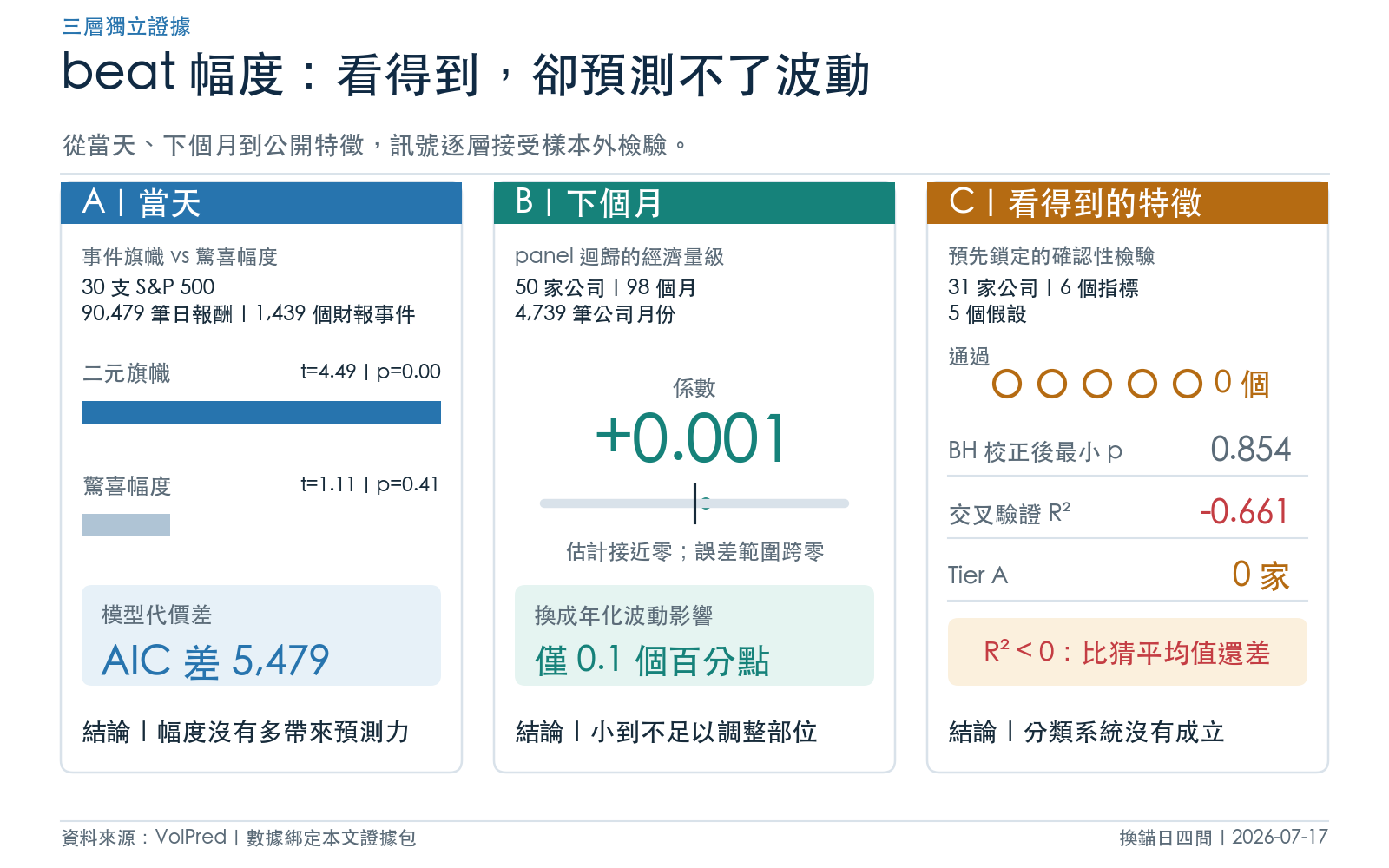Click '90,479 筆日報酬 | 1,439 個財報事件' line
Screen dimensions: 1389x868
tap(248, 314)
